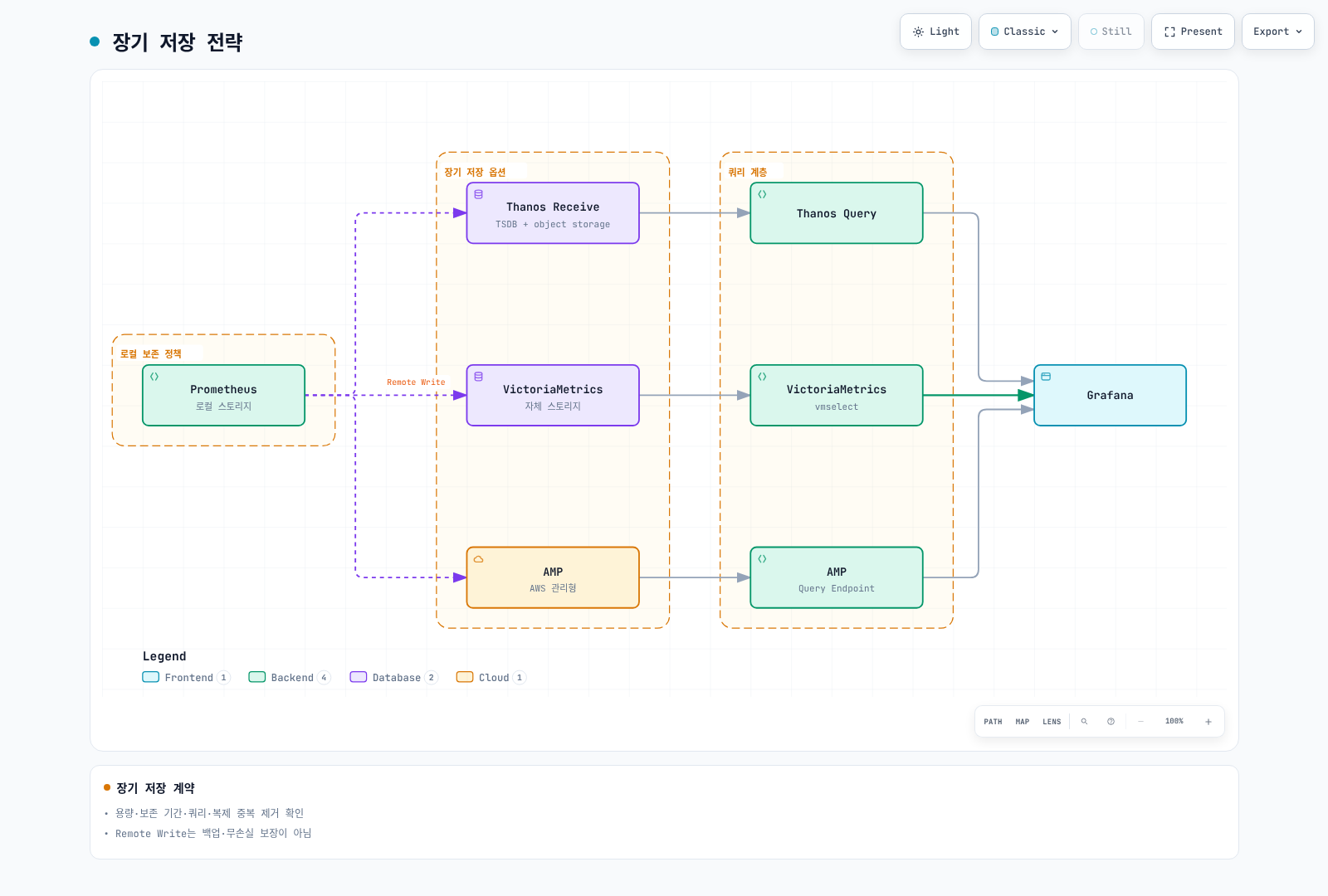The width and height of the screenshot is (1328, 896).
Task: Toggle the Still animation button
Action: (x=1111, y=32)
